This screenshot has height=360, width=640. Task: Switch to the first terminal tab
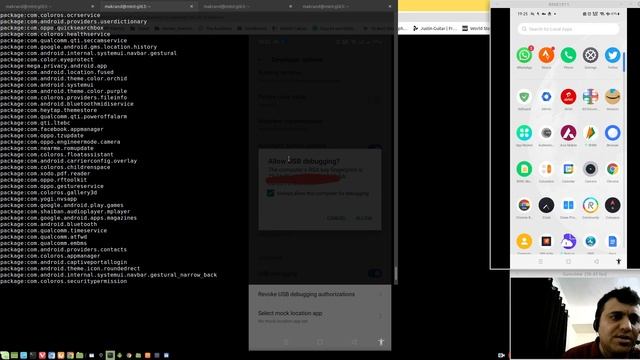tap(49, 6)
